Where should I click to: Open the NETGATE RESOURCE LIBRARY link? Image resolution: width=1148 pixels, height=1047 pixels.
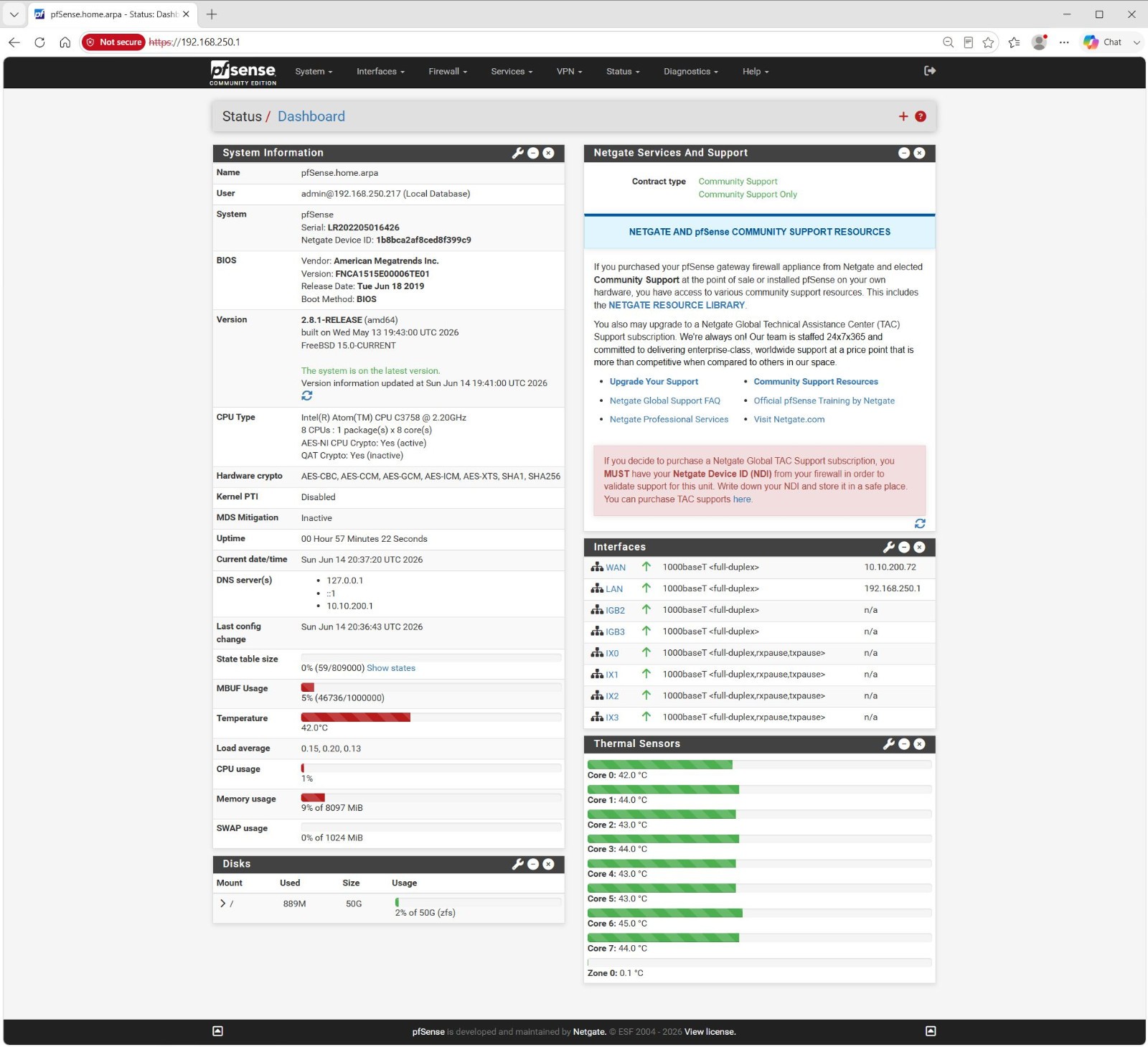(677, 305)
